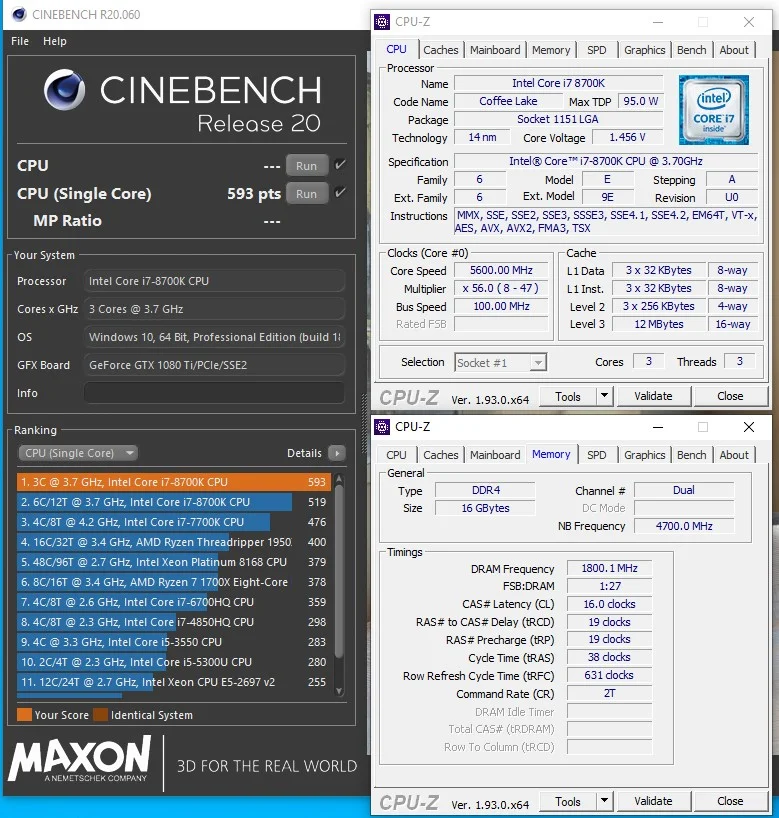Viewport: 779px width, 818px height.
Task: Open Graphics tab in bottom CPU-Z window
Action: [x=644, y=455]
